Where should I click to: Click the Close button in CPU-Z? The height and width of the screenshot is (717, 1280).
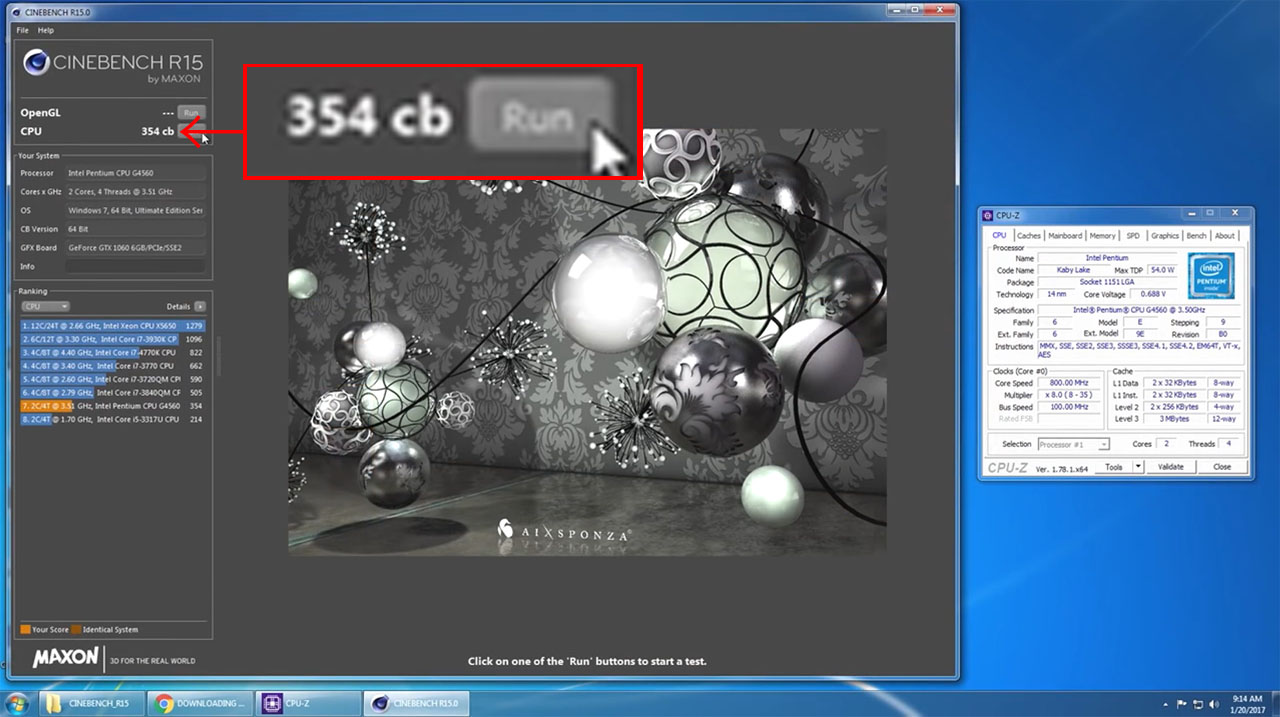pos(1222,467)
